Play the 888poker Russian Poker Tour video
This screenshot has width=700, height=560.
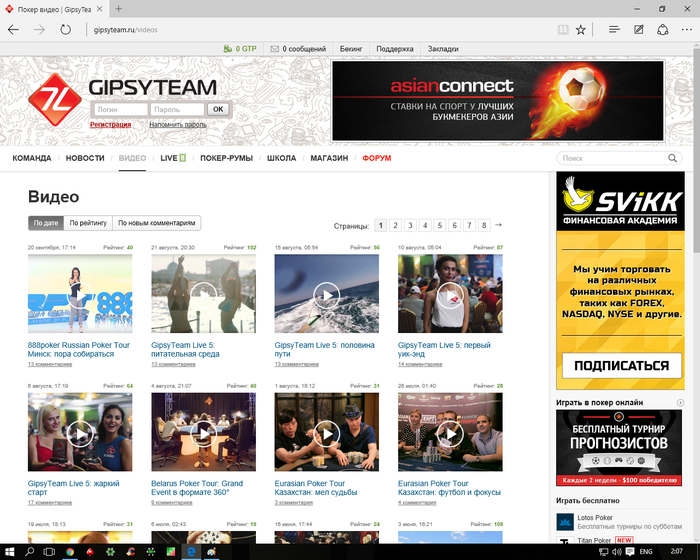point(80,295)
